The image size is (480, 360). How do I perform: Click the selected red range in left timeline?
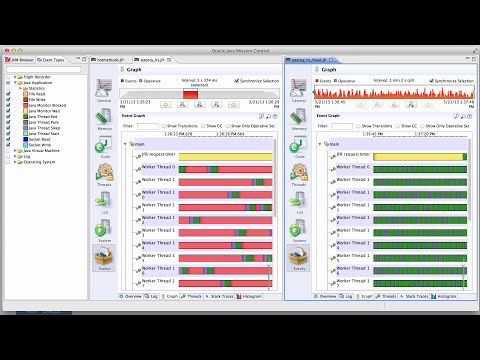(190, 94)
